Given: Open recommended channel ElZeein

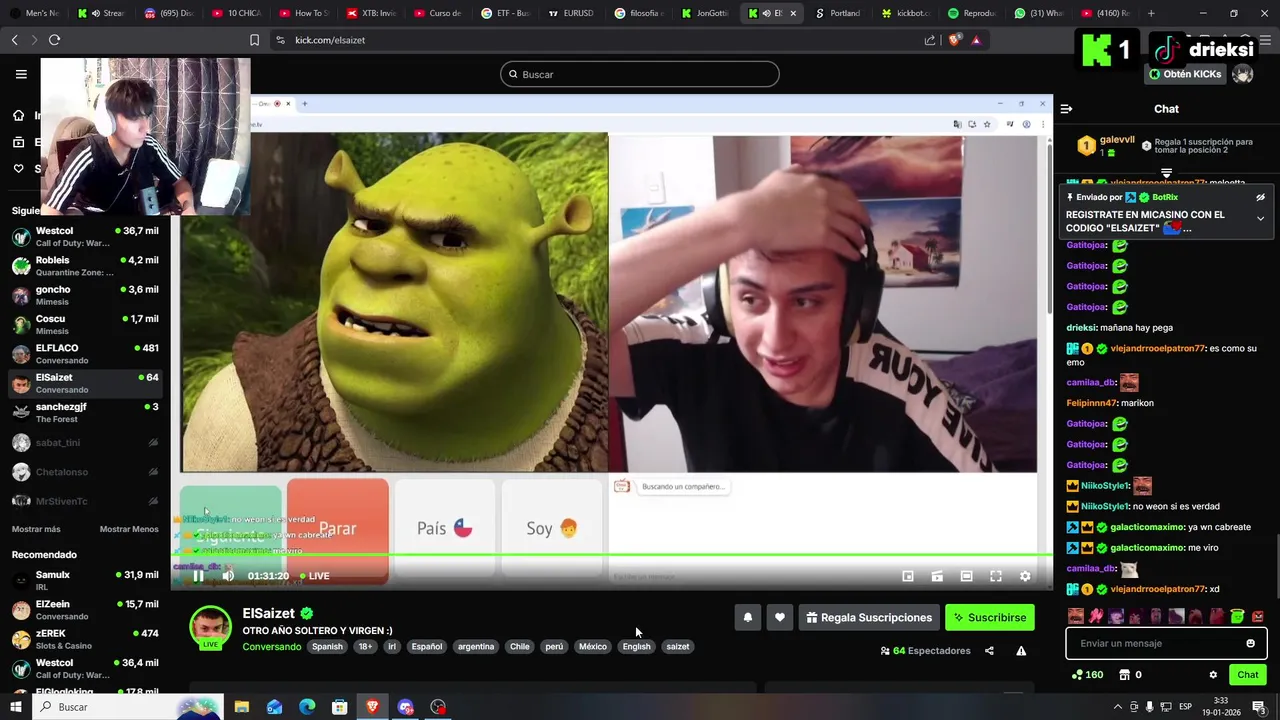Looking at the screenshot, I should (x=85, y=610).
